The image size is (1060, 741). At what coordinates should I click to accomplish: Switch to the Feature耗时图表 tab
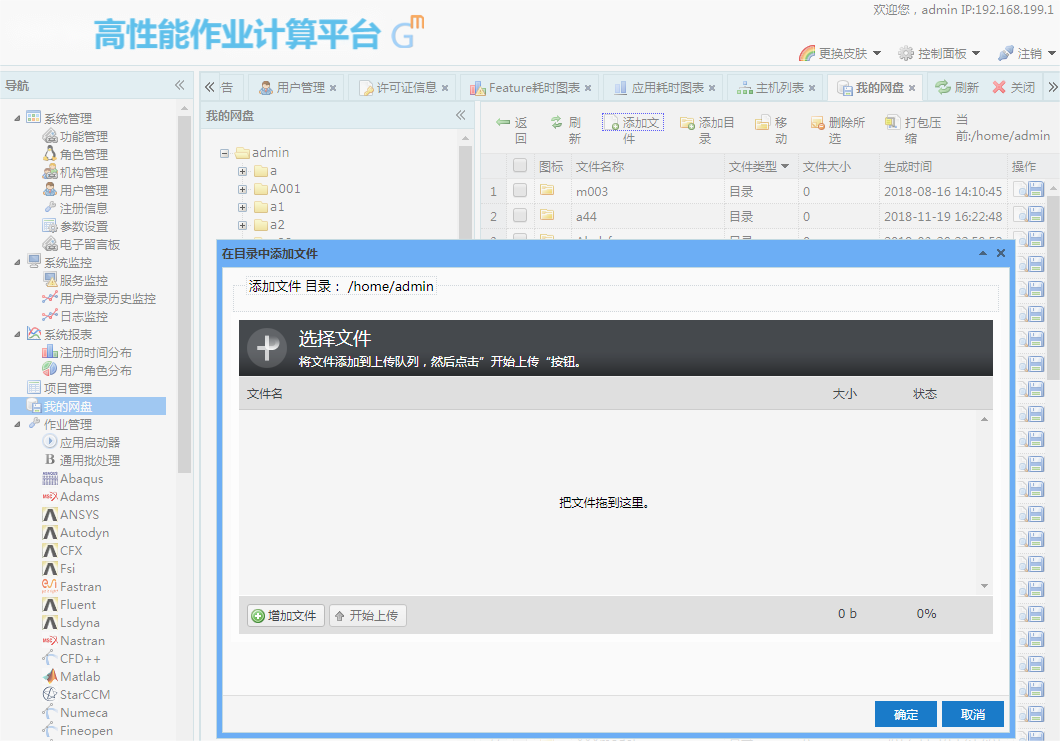click(x=529, y=87)
